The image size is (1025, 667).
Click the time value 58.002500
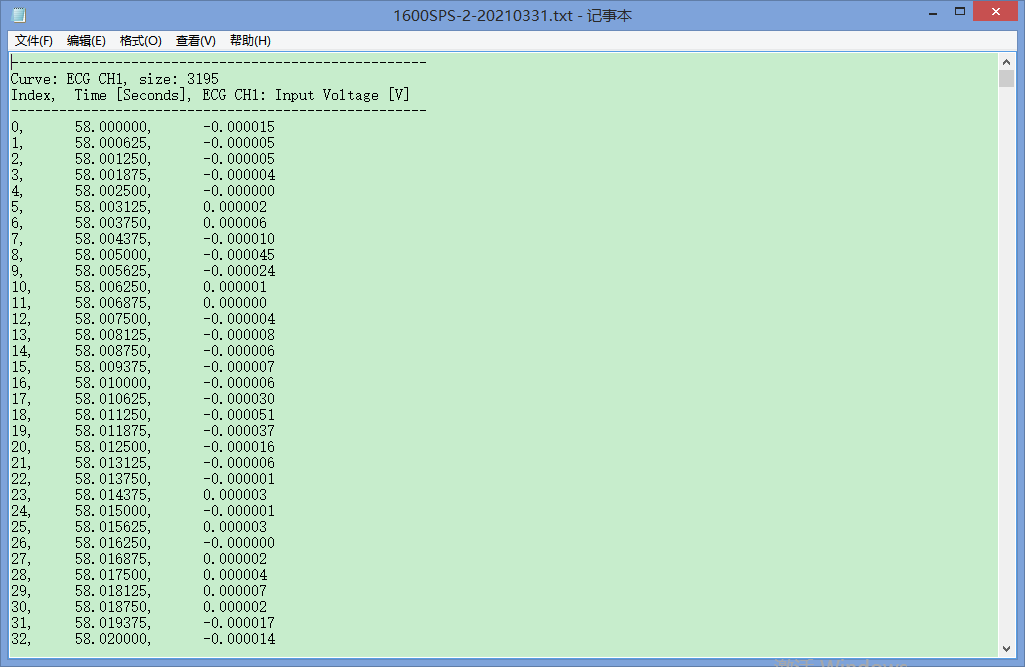click(x=112, y=191)
